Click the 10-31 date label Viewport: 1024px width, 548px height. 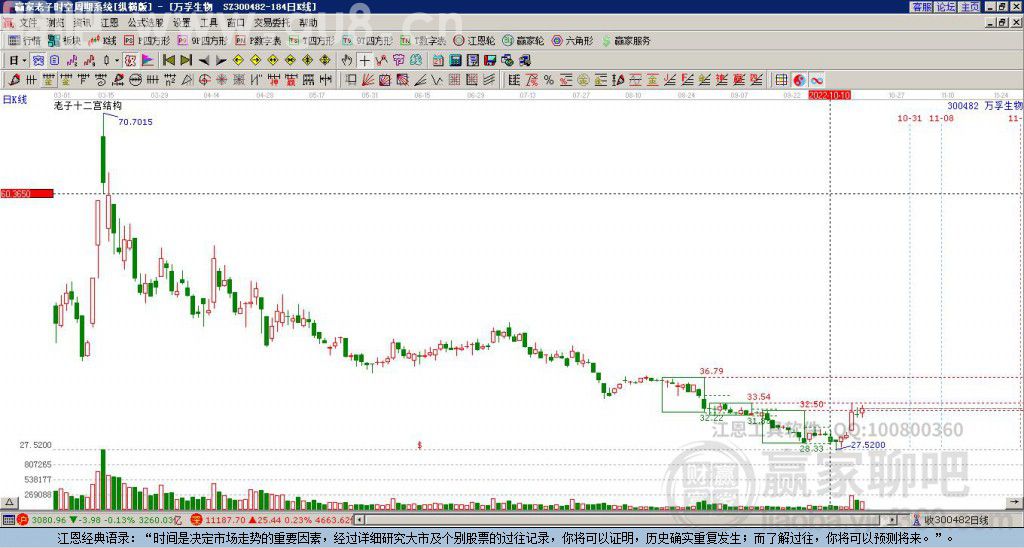909,118
